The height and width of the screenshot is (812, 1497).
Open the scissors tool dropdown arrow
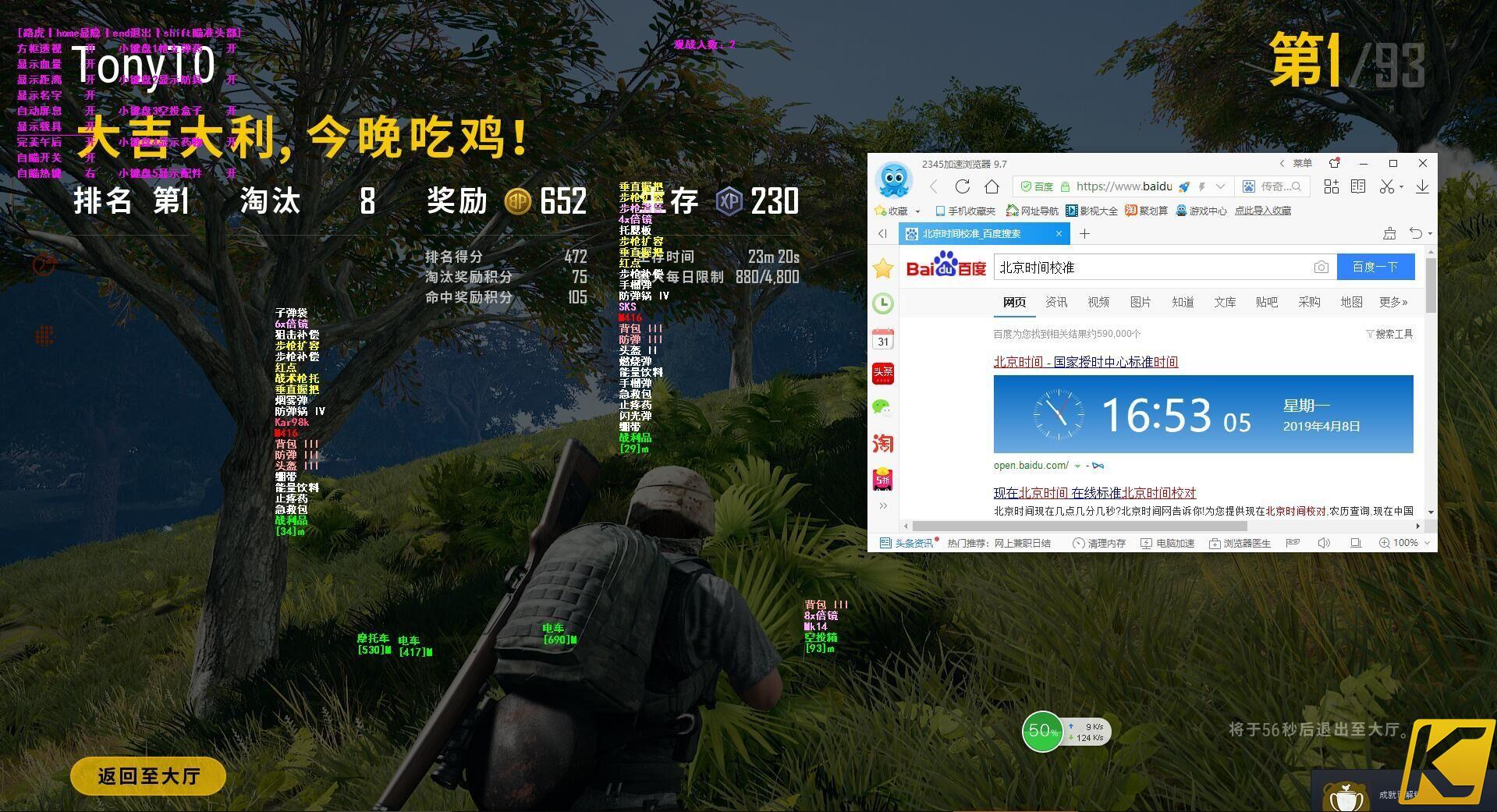point(1401,187)
